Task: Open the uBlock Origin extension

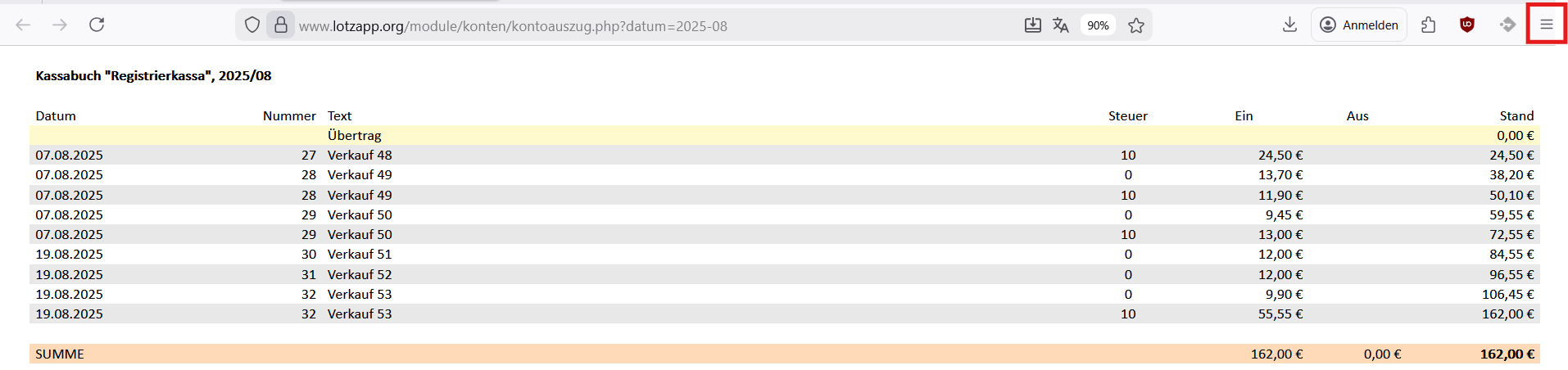Action: click(x=1467, y=25)
